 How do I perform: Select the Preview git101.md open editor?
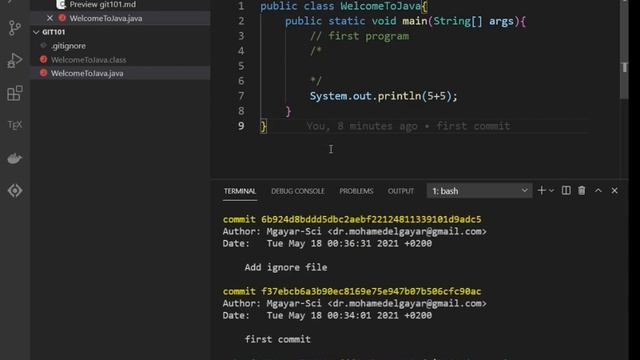point(102,4)
